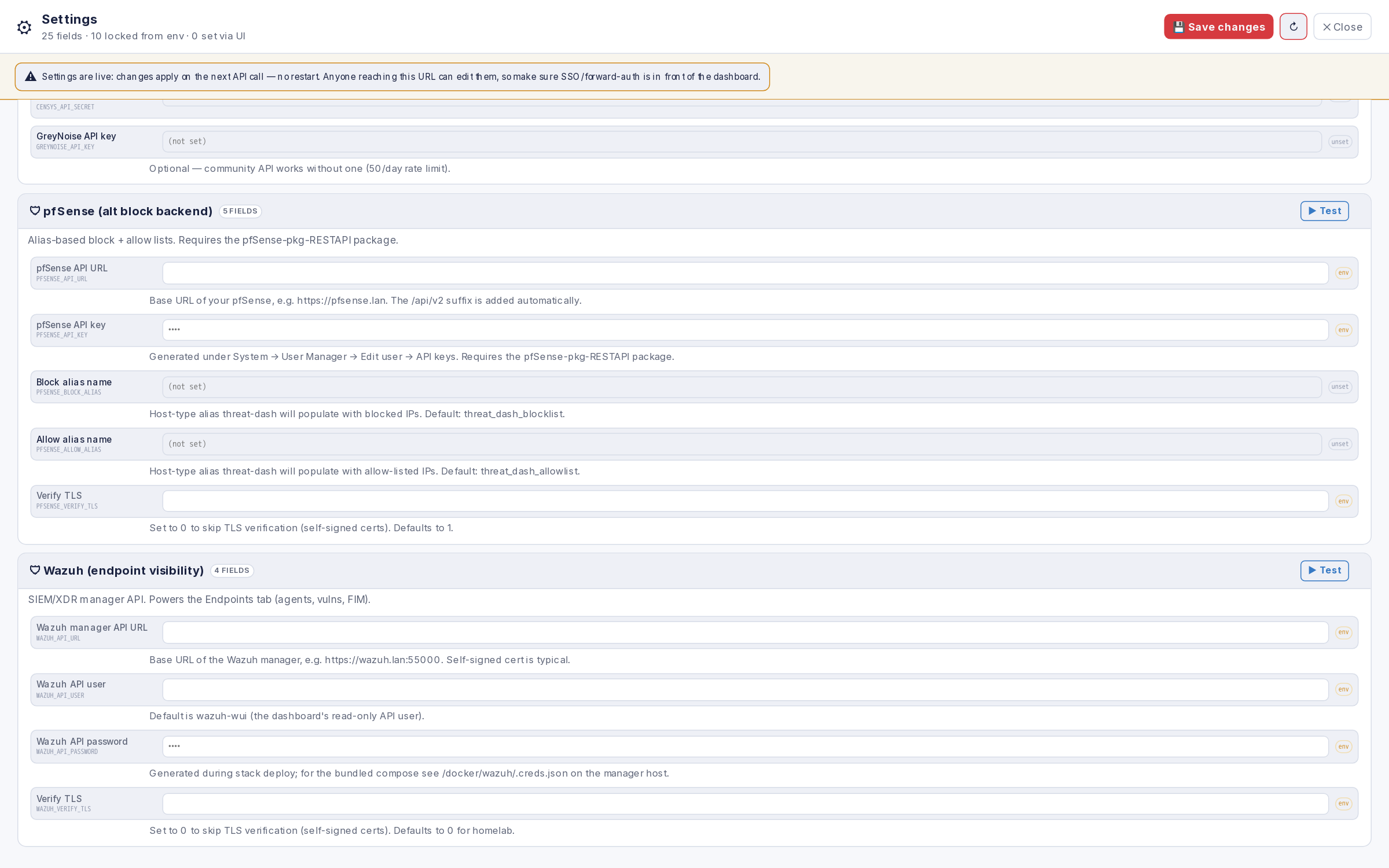Click the 5 FIELDS badge
The height and width of the screenshot is (868, 1389).
click(x=240, y=211)
